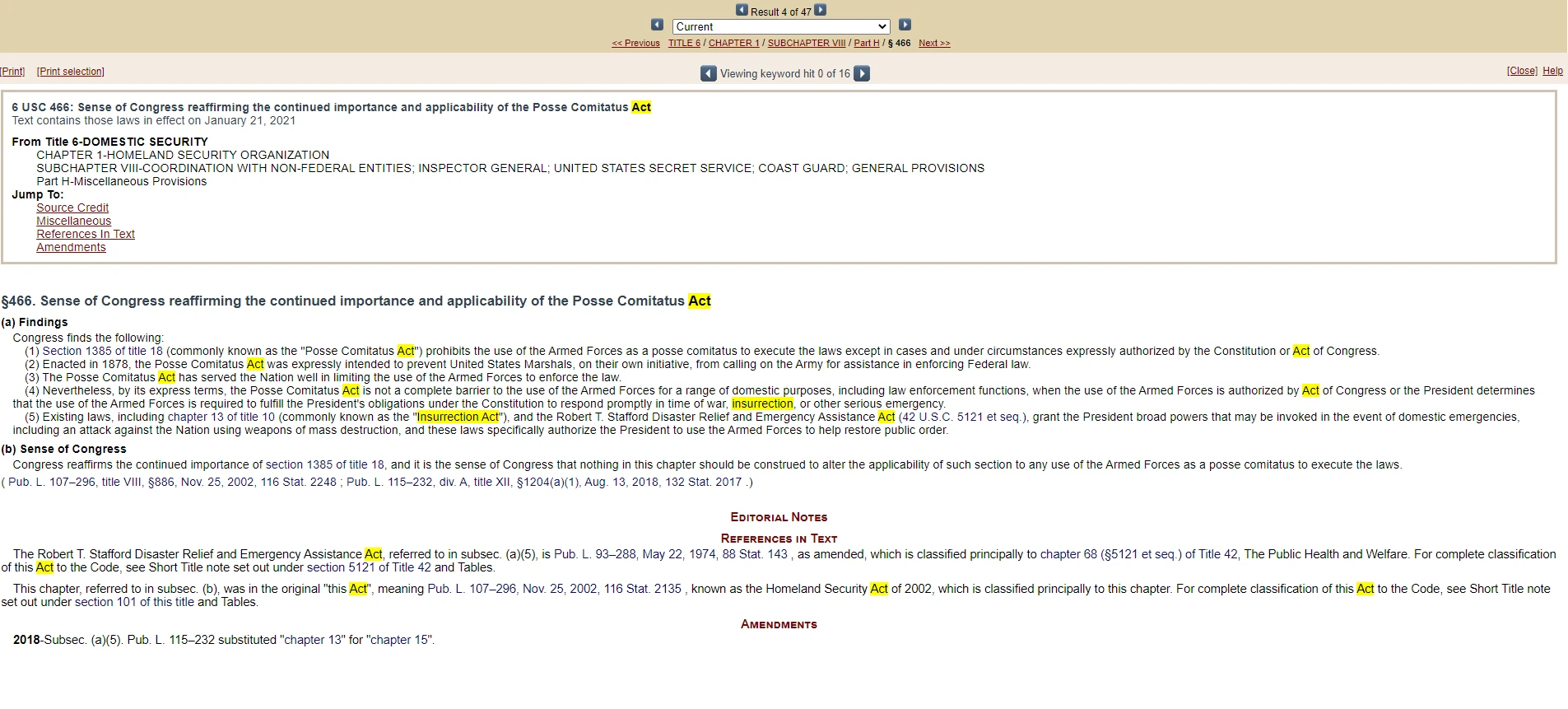Open '88 Stat. 143' link
The height and width of the screenshot is (709, 1568).
click(x=755, y=554)
